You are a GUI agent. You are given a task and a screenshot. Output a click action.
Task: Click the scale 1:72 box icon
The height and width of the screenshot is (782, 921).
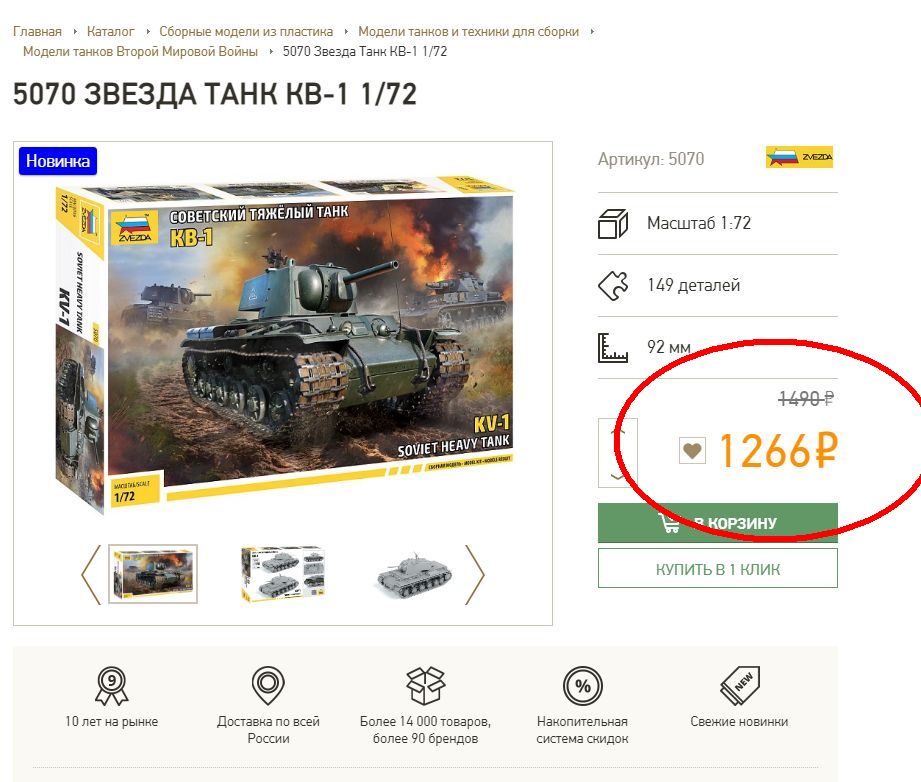click(x=612, y=224)
